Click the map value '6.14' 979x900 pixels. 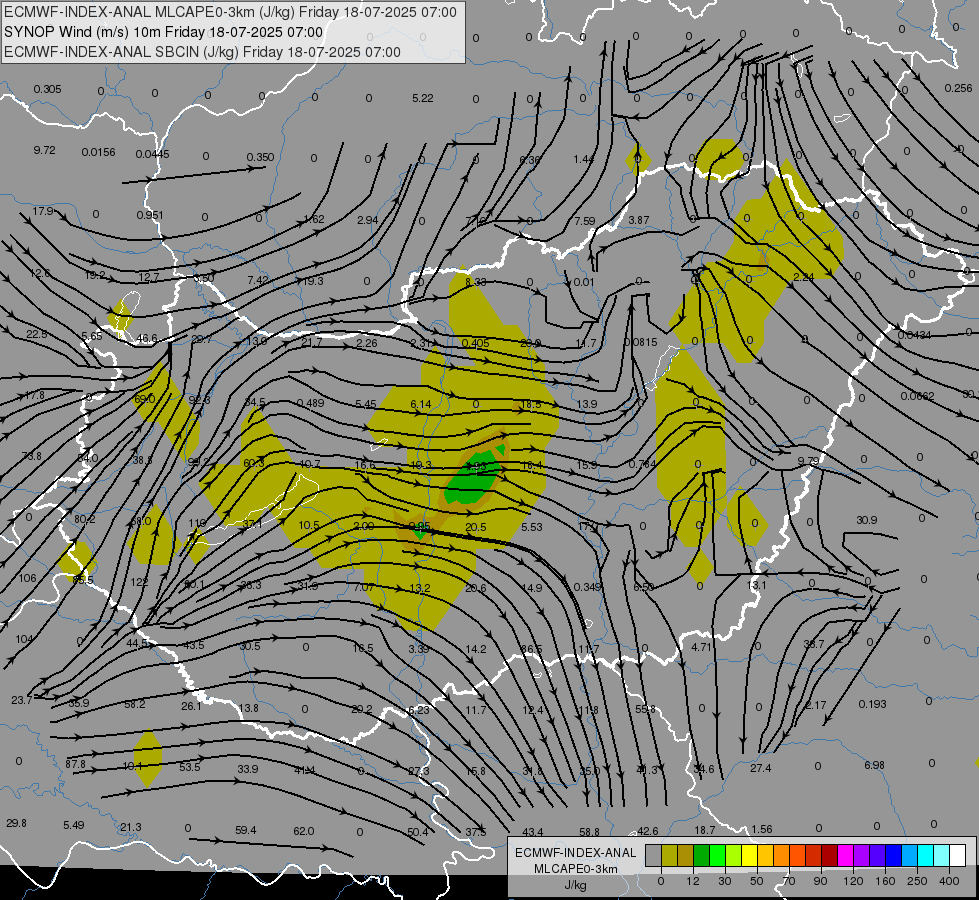(421, 404)
